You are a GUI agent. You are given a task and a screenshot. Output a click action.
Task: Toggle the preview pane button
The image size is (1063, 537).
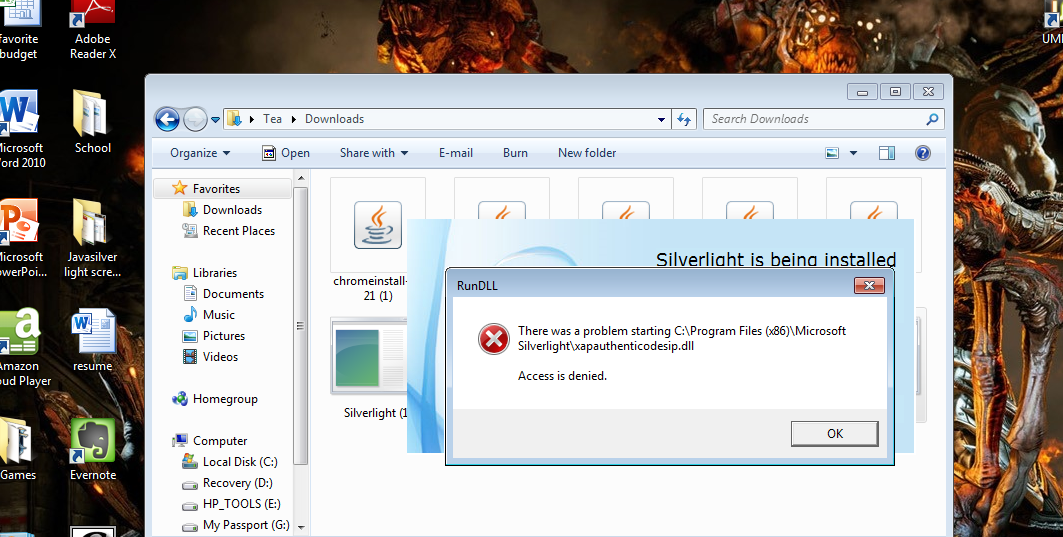coord(887,153)
